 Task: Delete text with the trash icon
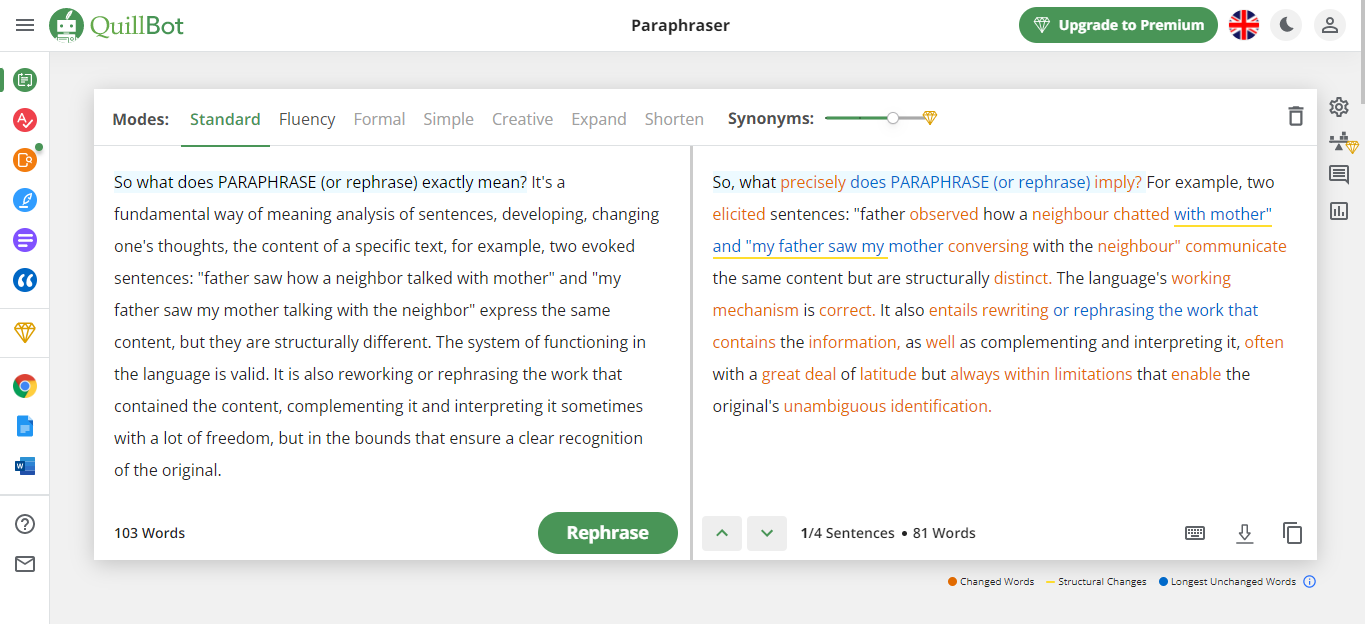click(1296, 116)
